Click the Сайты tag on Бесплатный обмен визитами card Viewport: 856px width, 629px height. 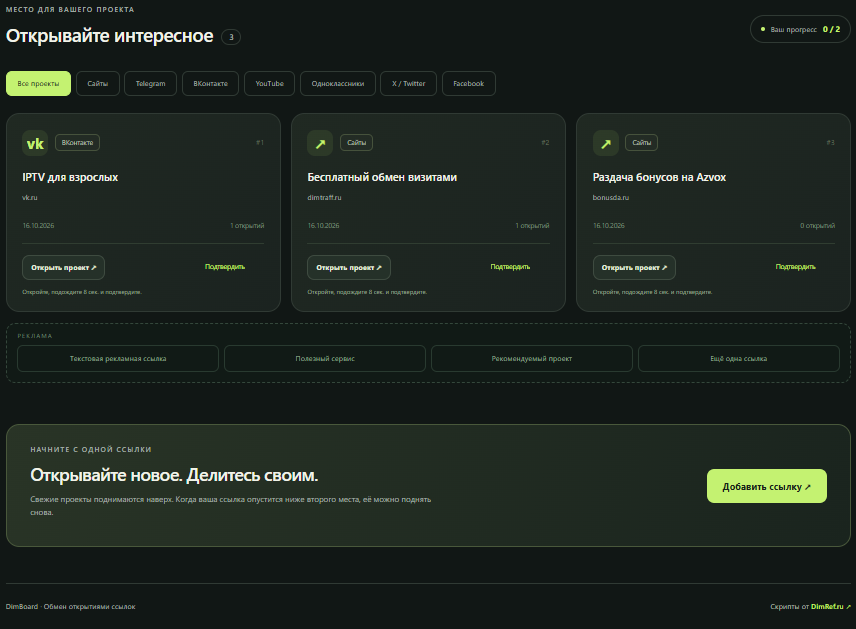(x=356, y=143)
